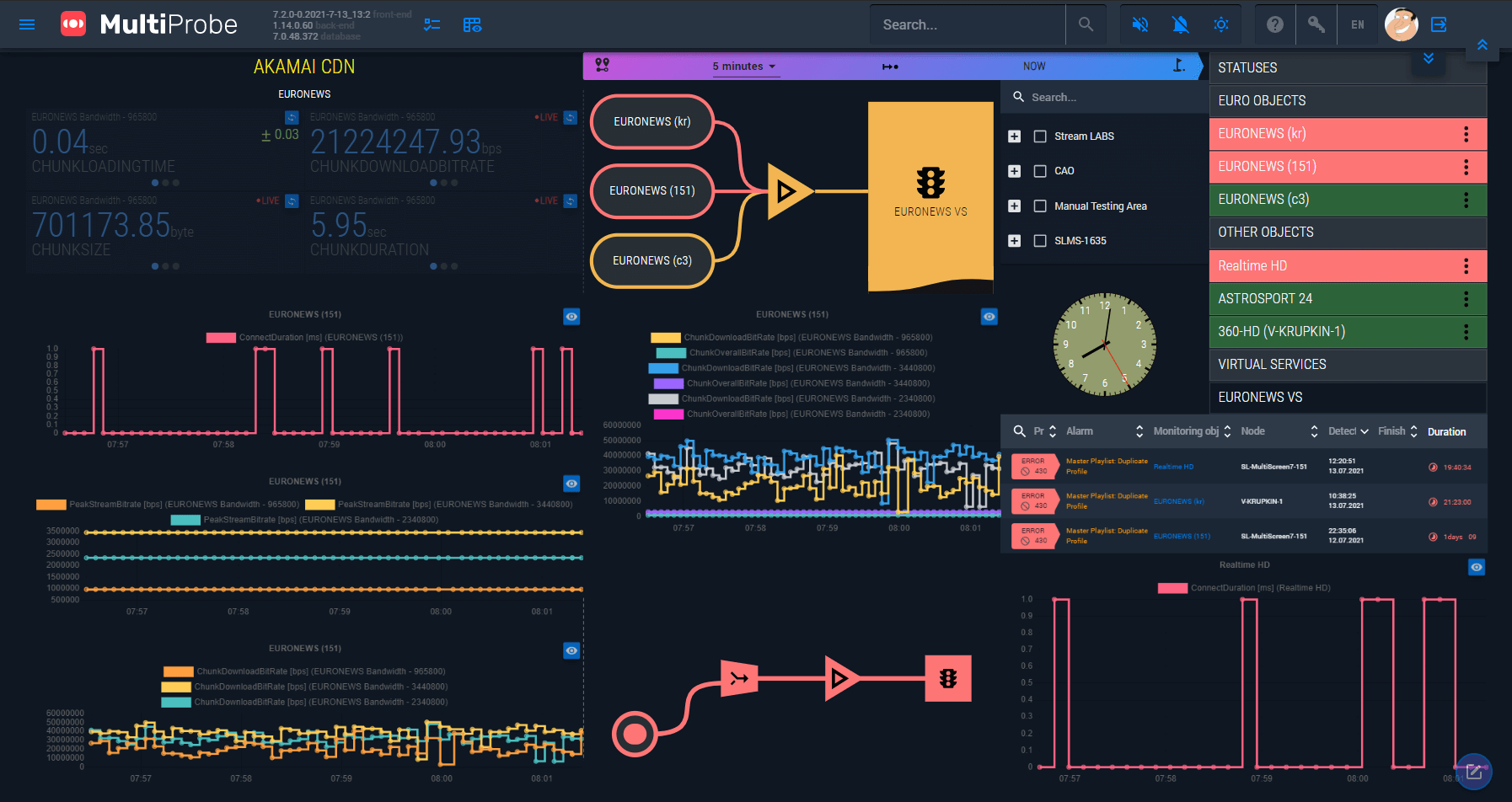Open options menu for Realtime HD status
This screenshot has height=802, width=1512.
pyautogui.click(x=1466, y=266)
